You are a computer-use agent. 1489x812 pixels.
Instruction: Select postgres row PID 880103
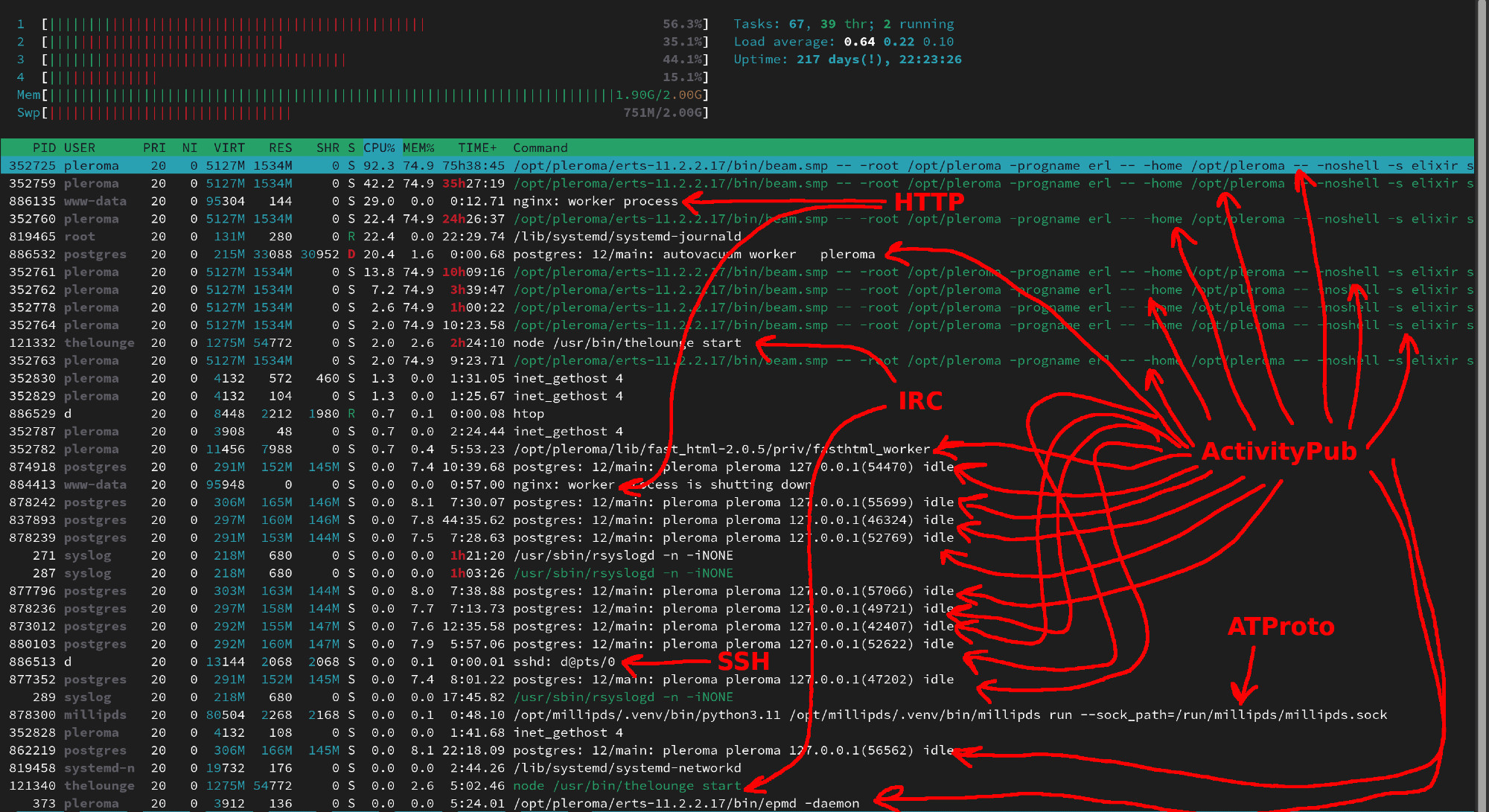737,644
